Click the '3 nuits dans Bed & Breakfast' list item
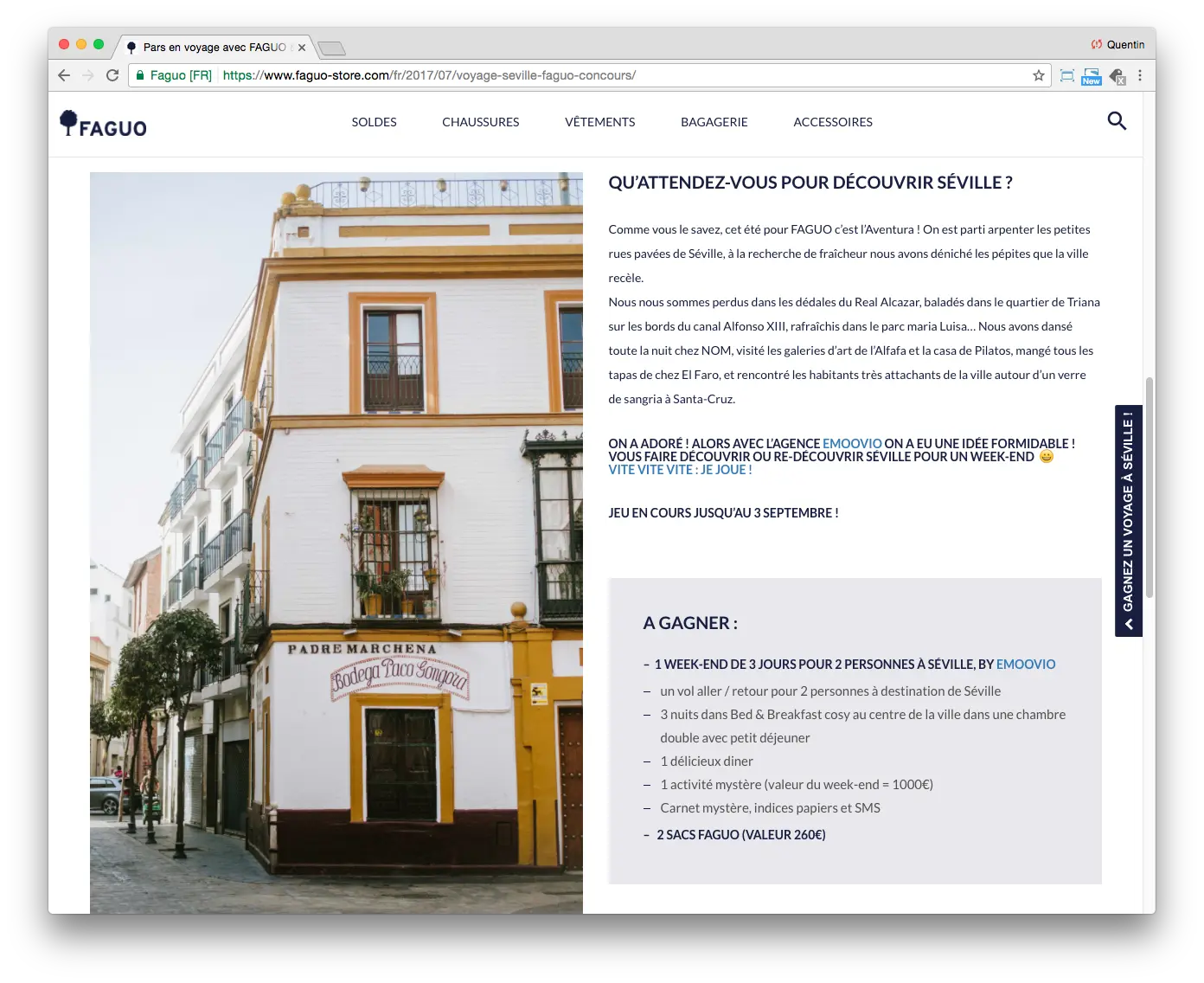 862,726
